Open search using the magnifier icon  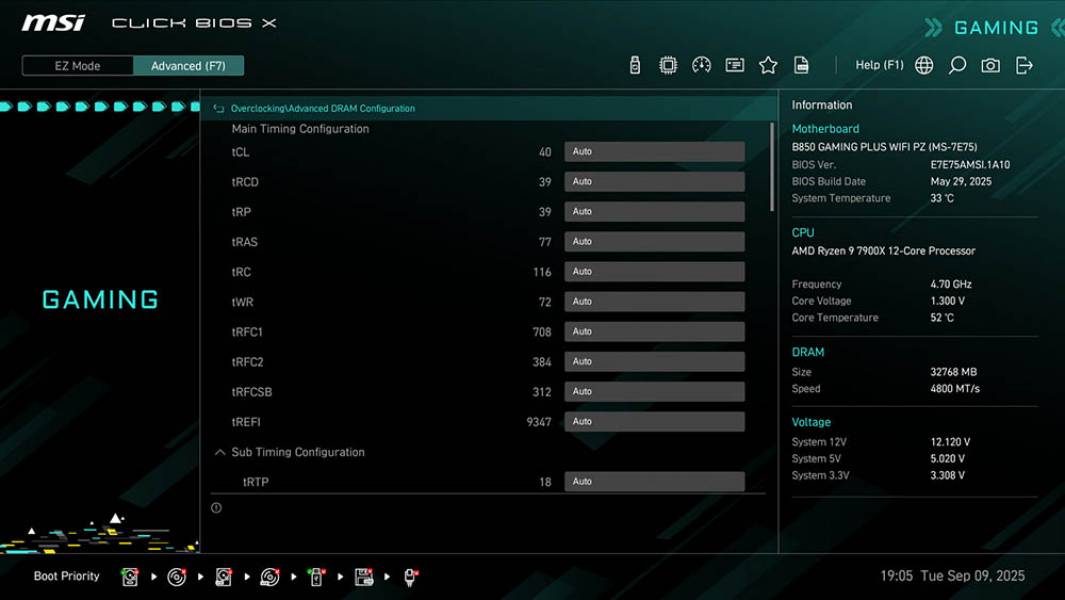956,64
